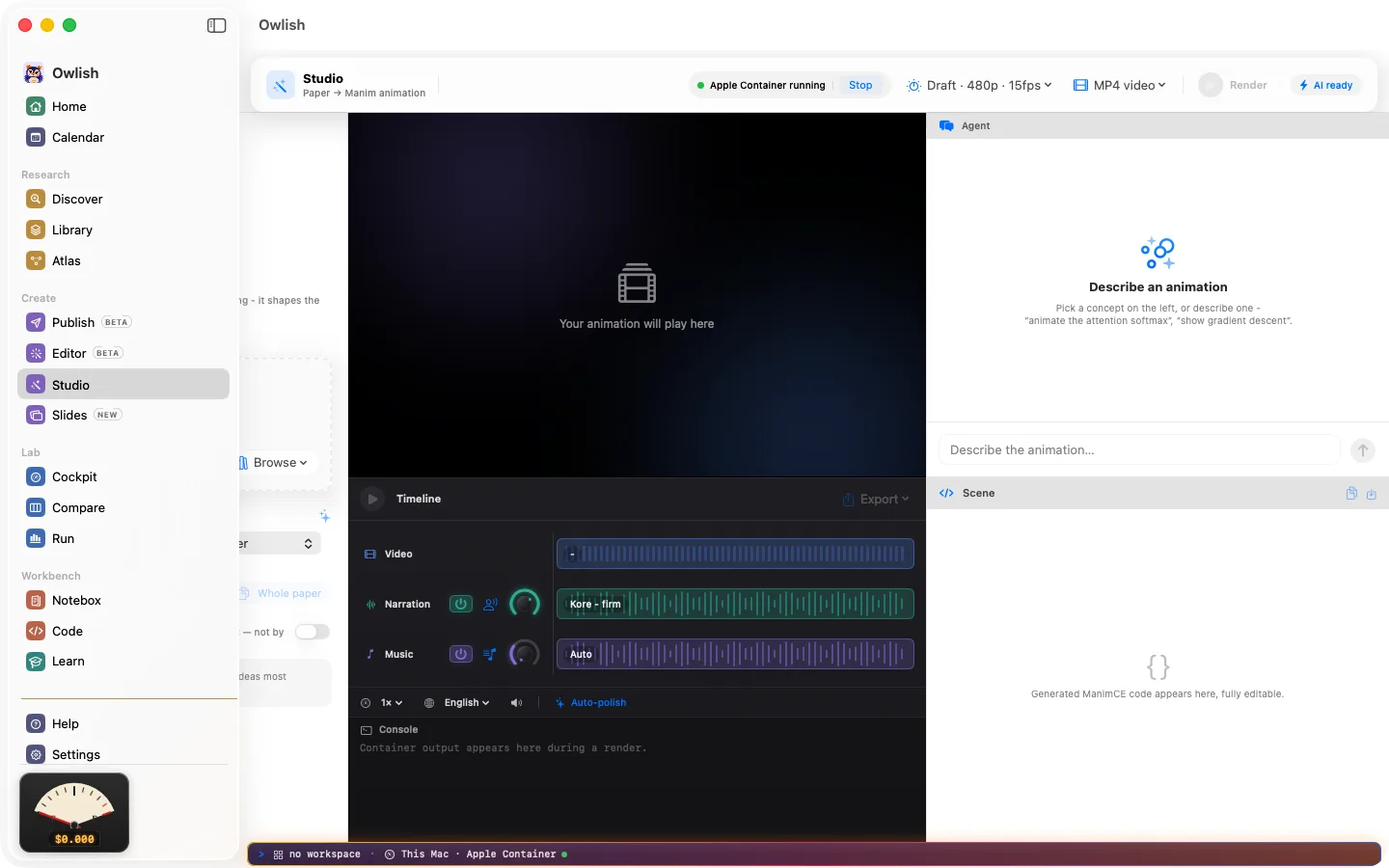
Task: Toggle the Music power button
Action: 461,654
